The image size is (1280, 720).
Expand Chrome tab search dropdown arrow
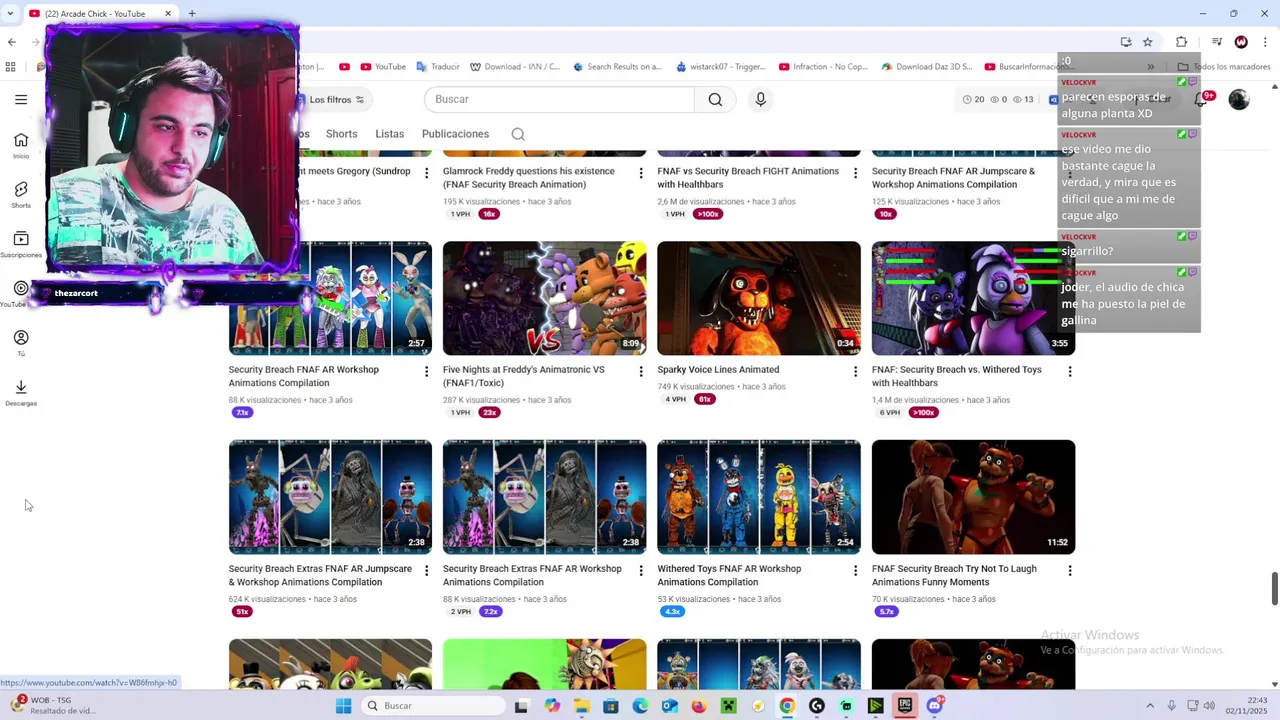click(x=10, y=14)
